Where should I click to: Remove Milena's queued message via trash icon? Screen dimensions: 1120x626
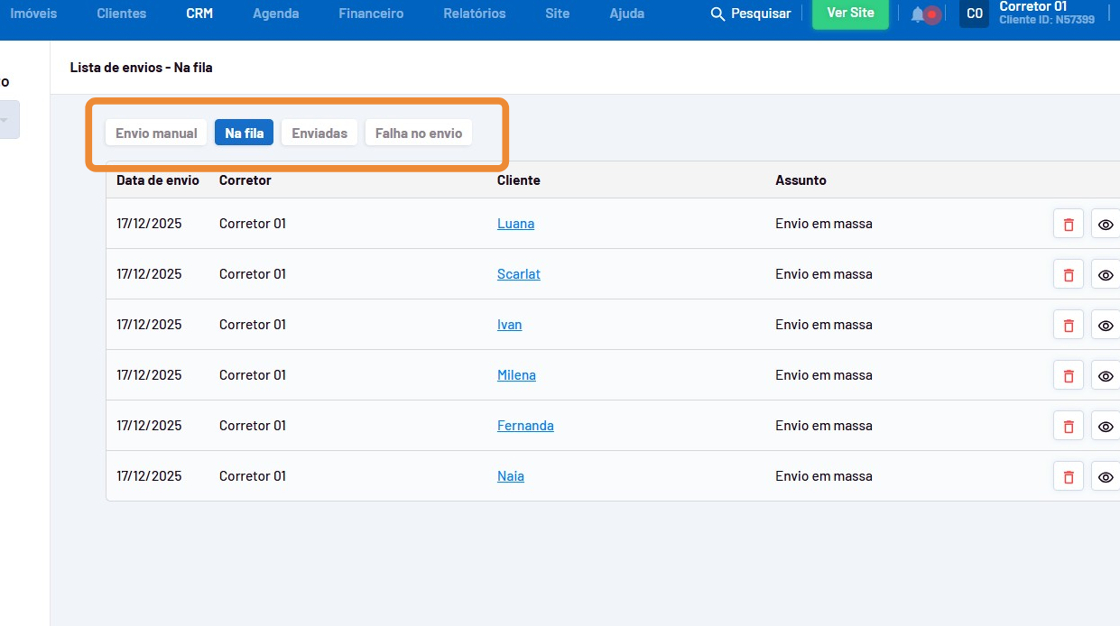tap(1068, 376)
